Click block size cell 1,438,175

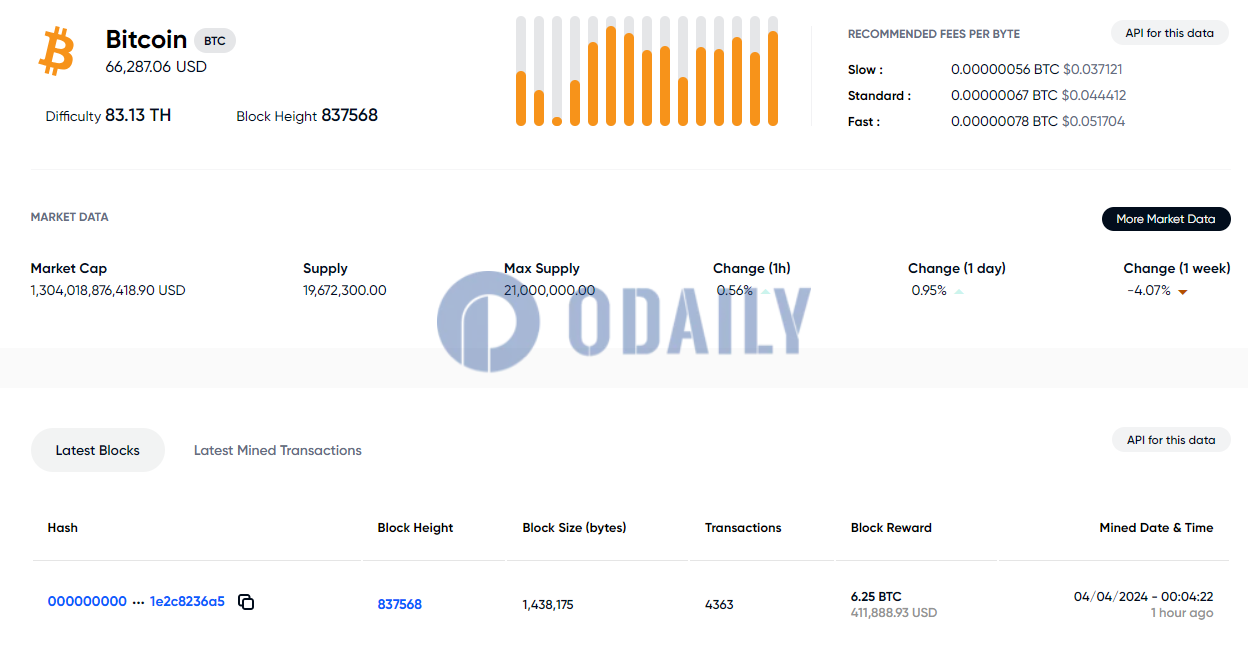coord(548,604)
